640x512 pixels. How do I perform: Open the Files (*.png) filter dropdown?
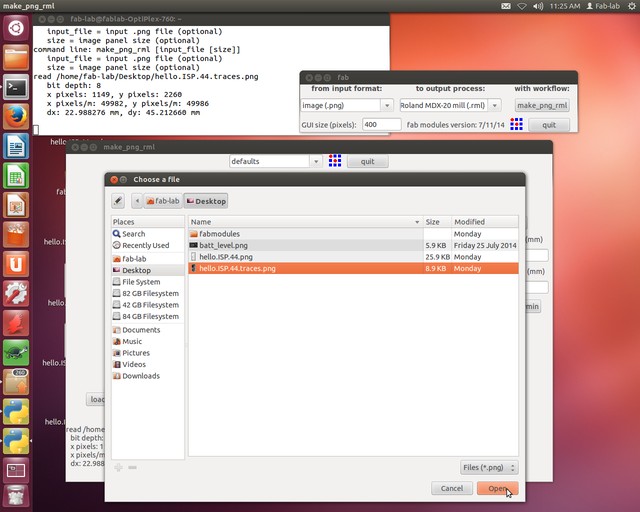(x=489, y=467)
